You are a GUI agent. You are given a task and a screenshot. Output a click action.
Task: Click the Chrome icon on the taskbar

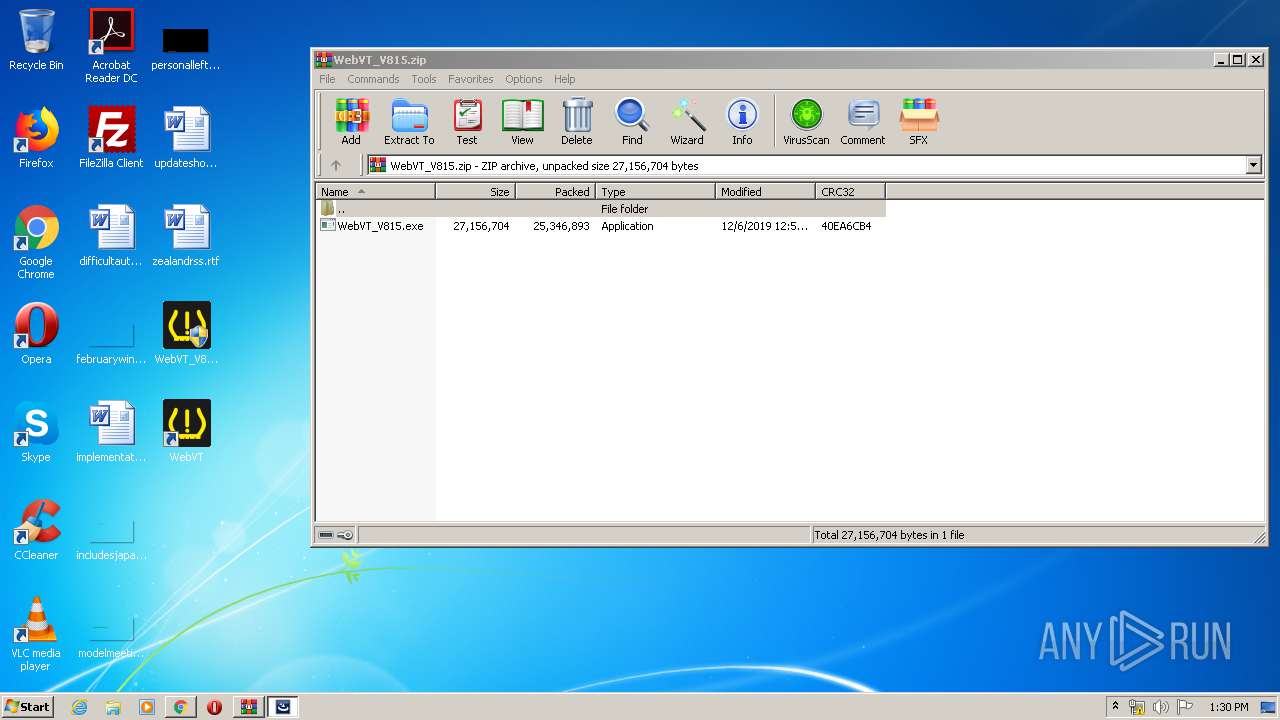(x=180, y=707)
